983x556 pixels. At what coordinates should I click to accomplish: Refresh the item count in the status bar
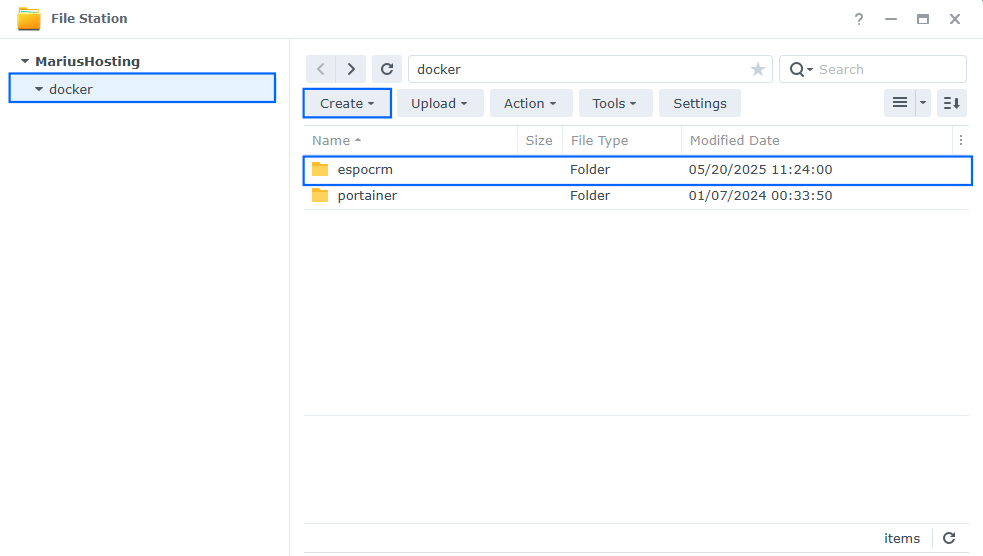(x=949, y=538)
